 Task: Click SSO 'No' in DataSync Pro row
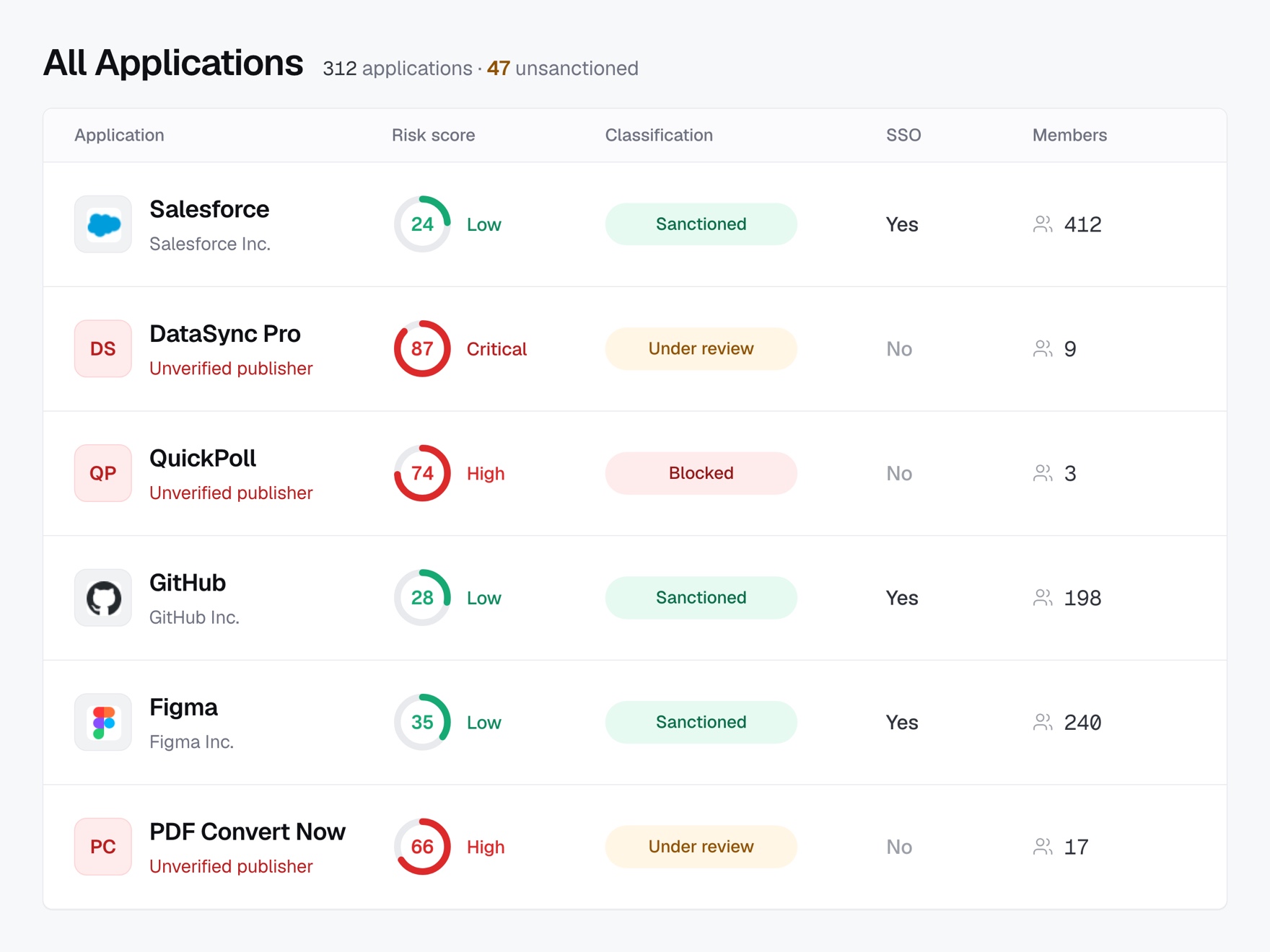click(x=899, y=349)
